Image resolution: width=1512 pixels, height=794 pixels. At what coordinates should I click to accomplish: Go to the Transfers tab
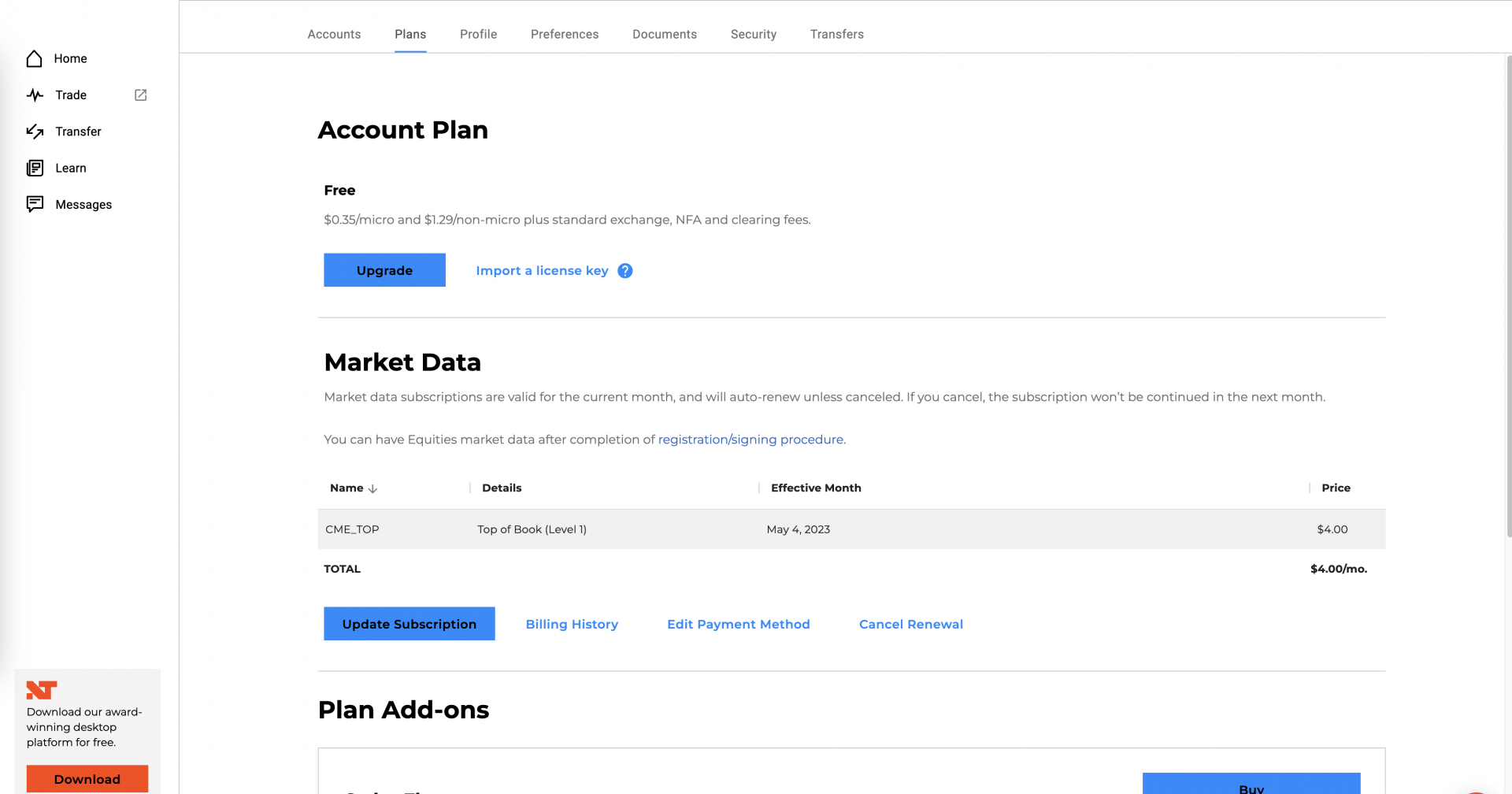click(837, 35)
